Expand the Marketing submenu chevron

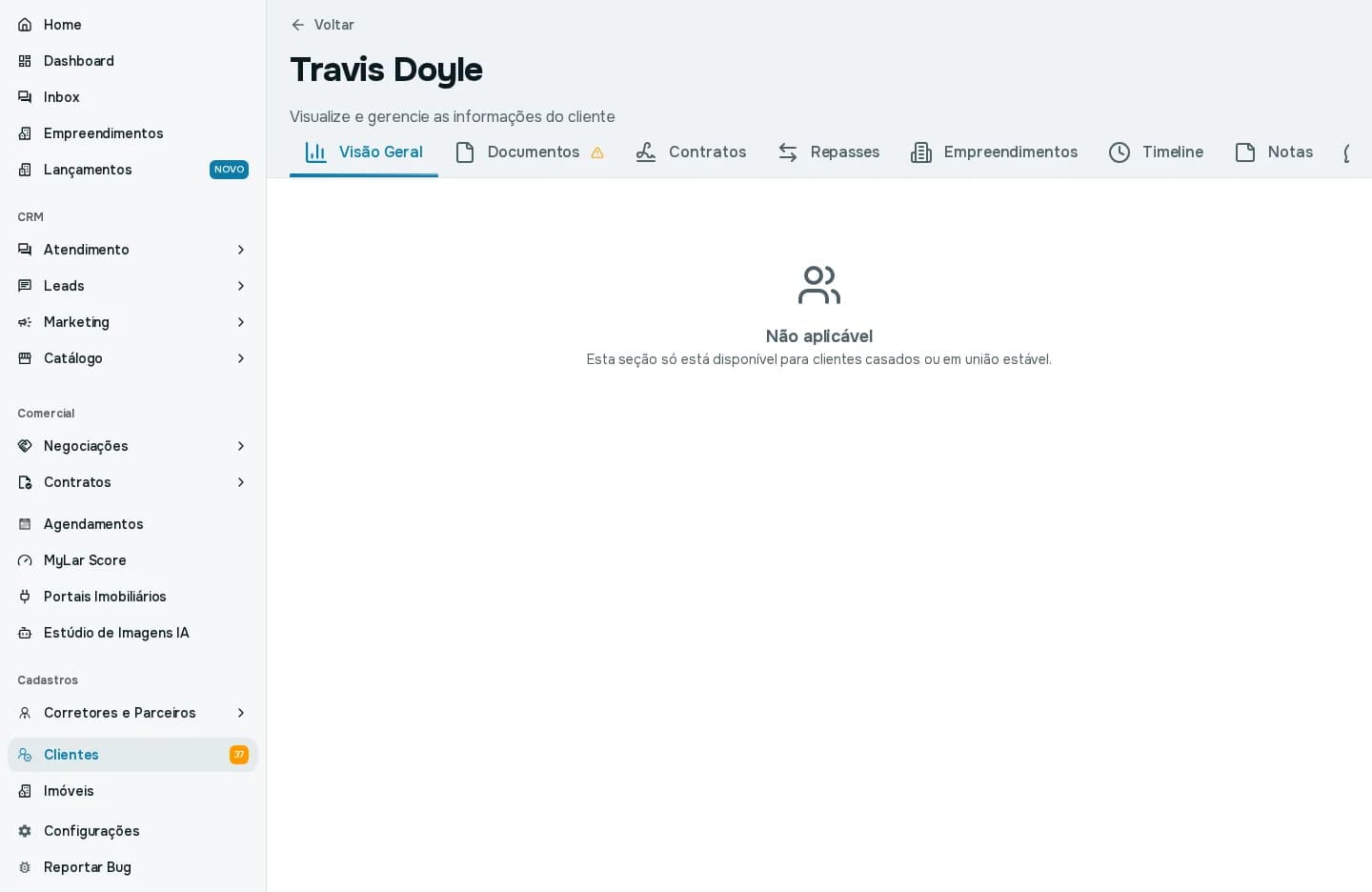tap(241, 322)
